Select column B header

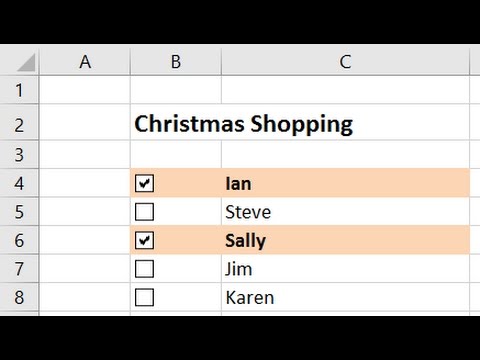click(176, 61)
